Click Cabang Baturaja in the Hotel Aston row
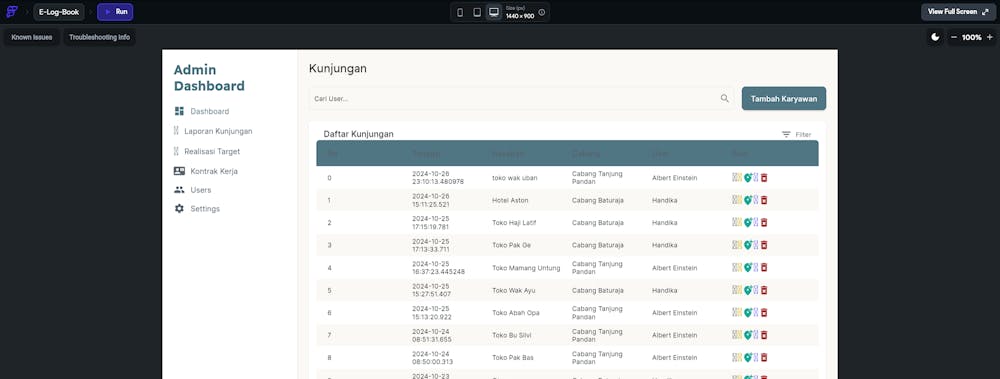1000x379 pixels. click(x=598, y=200)
